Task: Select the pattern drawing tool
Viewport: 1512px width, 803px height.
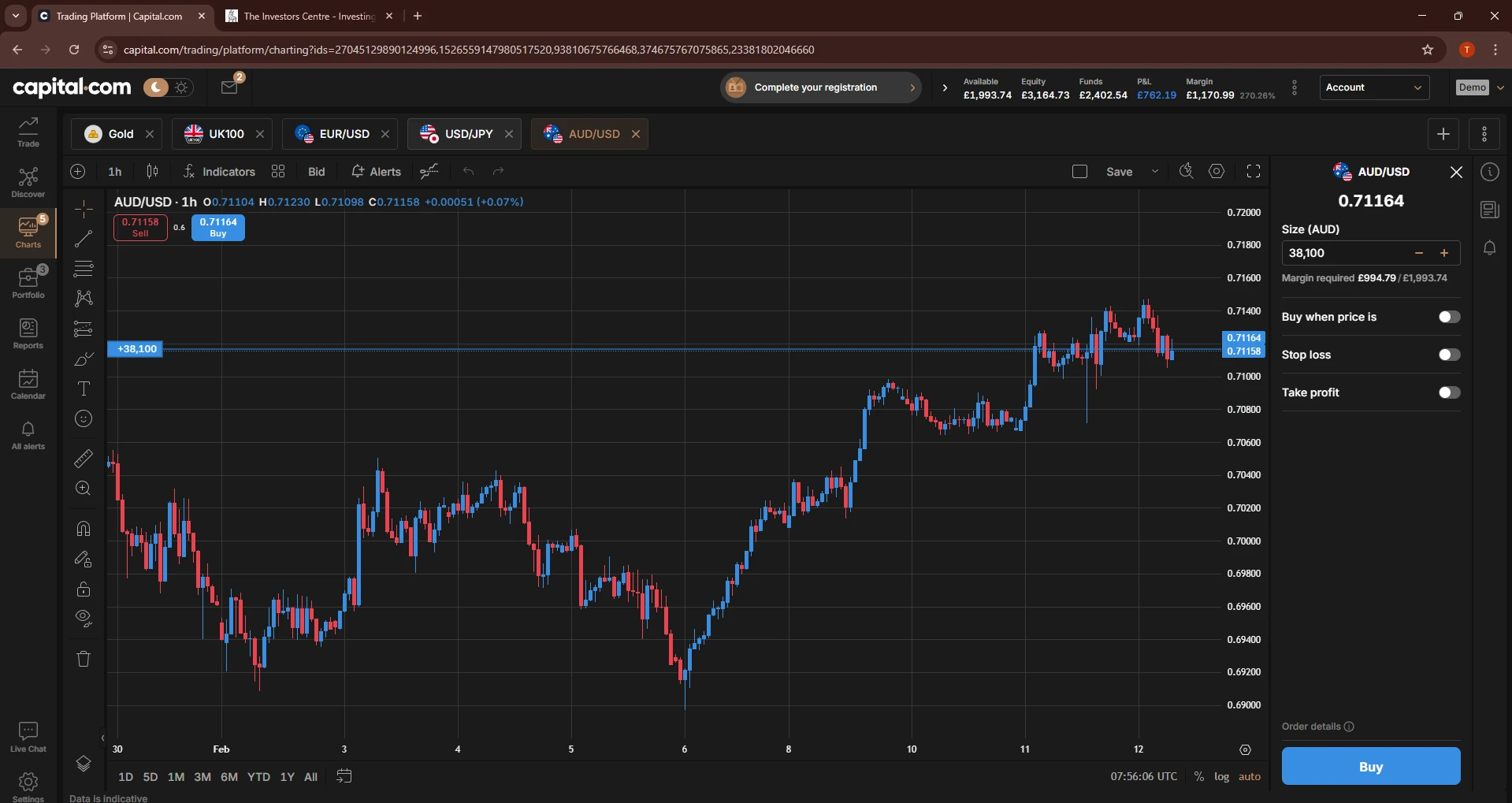Action: coord(84,298)
